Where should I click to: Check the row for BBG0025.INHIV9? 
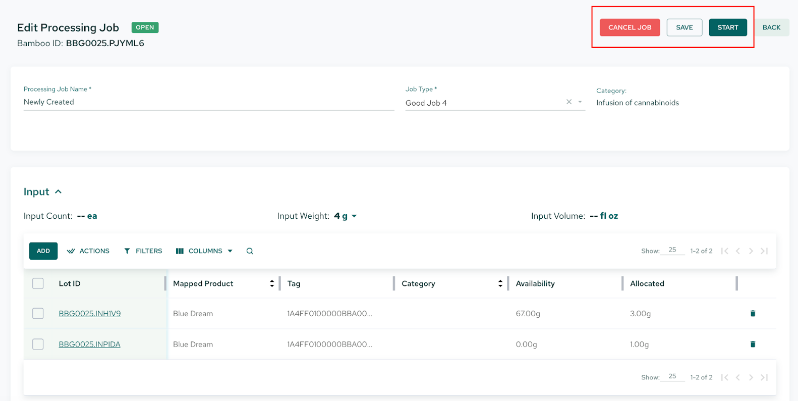click(x=38, y=313)
